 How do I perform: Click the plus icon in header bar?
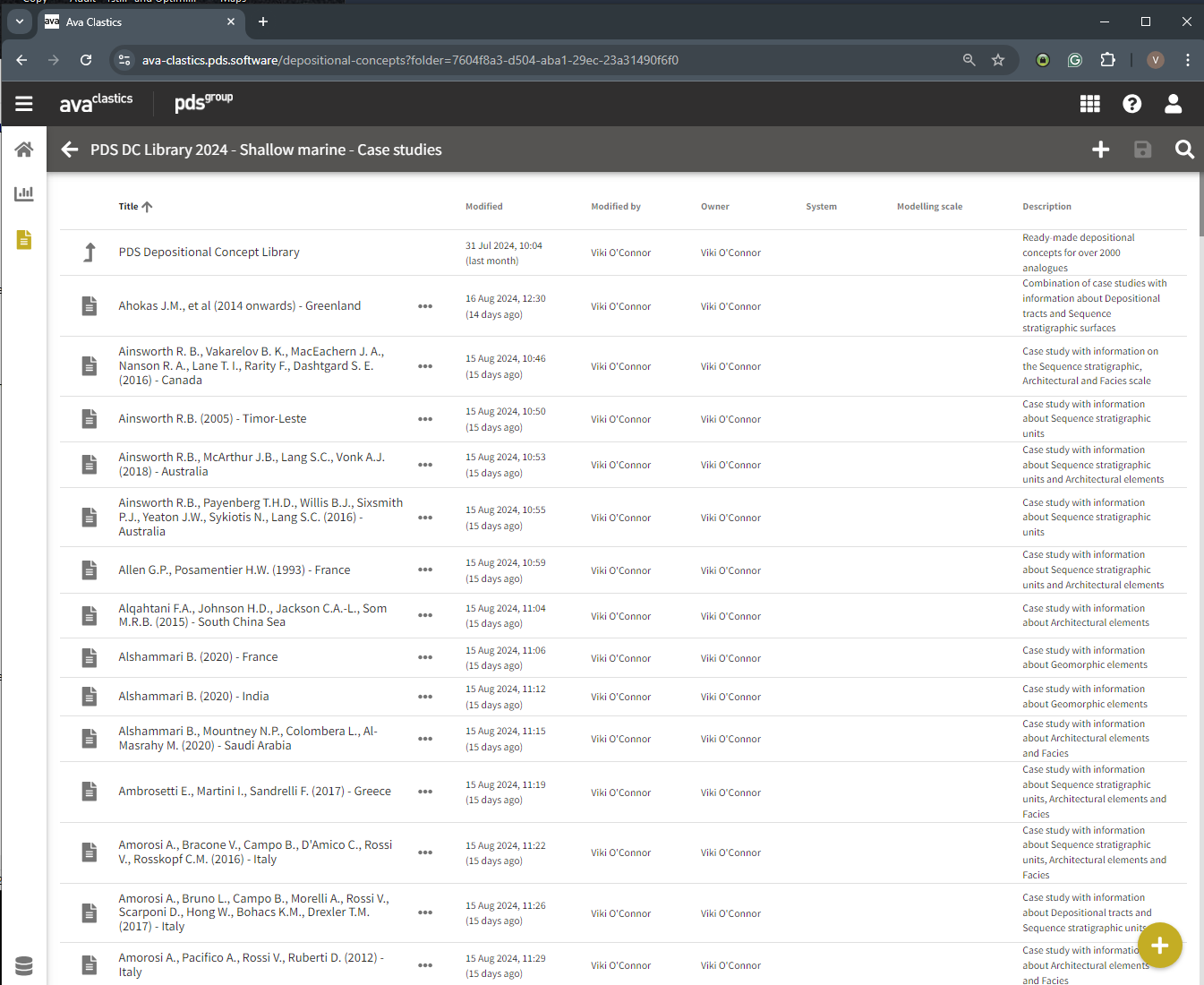click(1101, 150)
